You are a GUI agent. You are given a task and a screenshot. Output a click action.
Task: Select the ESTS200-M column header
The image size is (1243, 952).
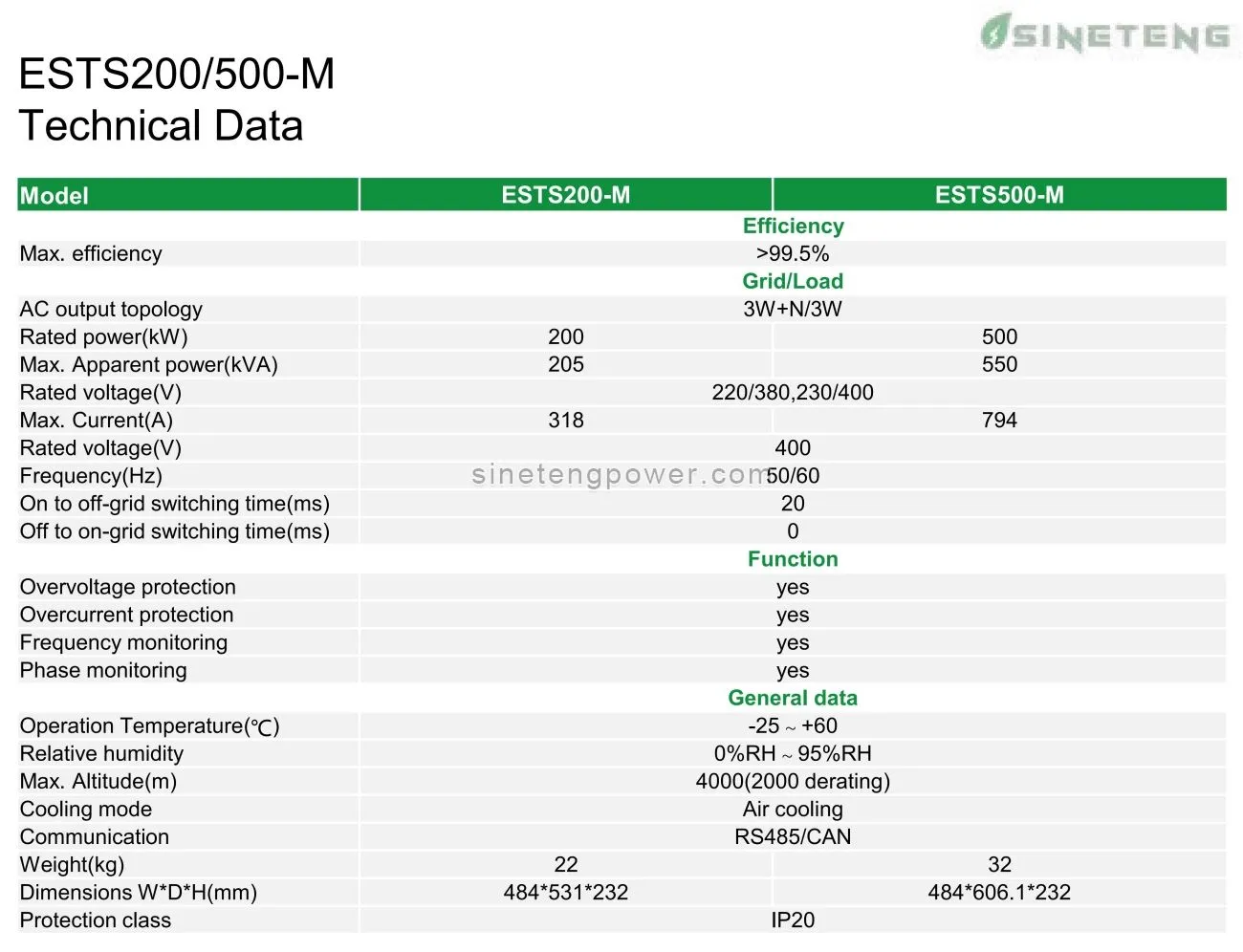[565, 195]
